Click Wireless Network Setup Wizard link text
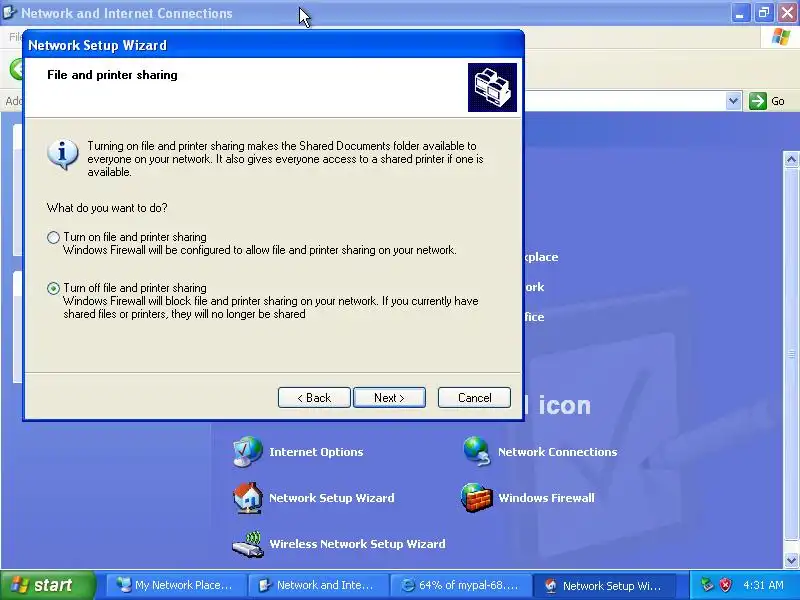 357,544
